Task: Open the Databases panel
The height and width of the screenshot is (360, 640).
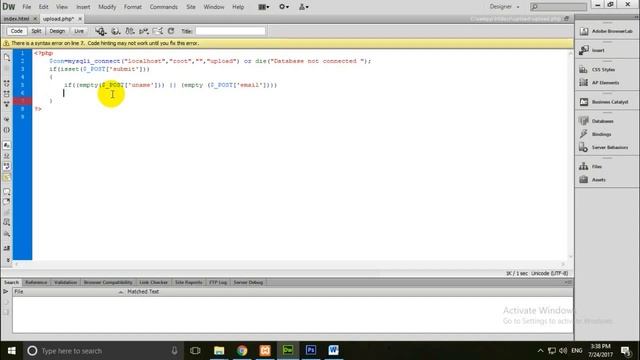Action: pos(596,121)
